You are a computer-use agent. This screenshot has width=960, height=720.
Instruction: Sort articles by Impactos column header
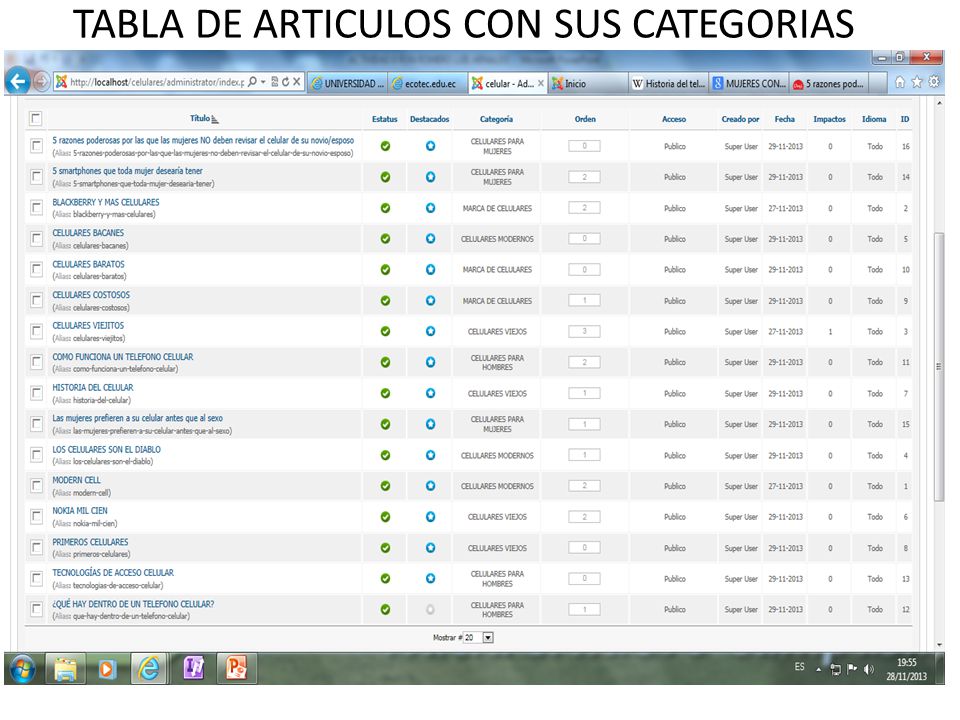point(830,119)
